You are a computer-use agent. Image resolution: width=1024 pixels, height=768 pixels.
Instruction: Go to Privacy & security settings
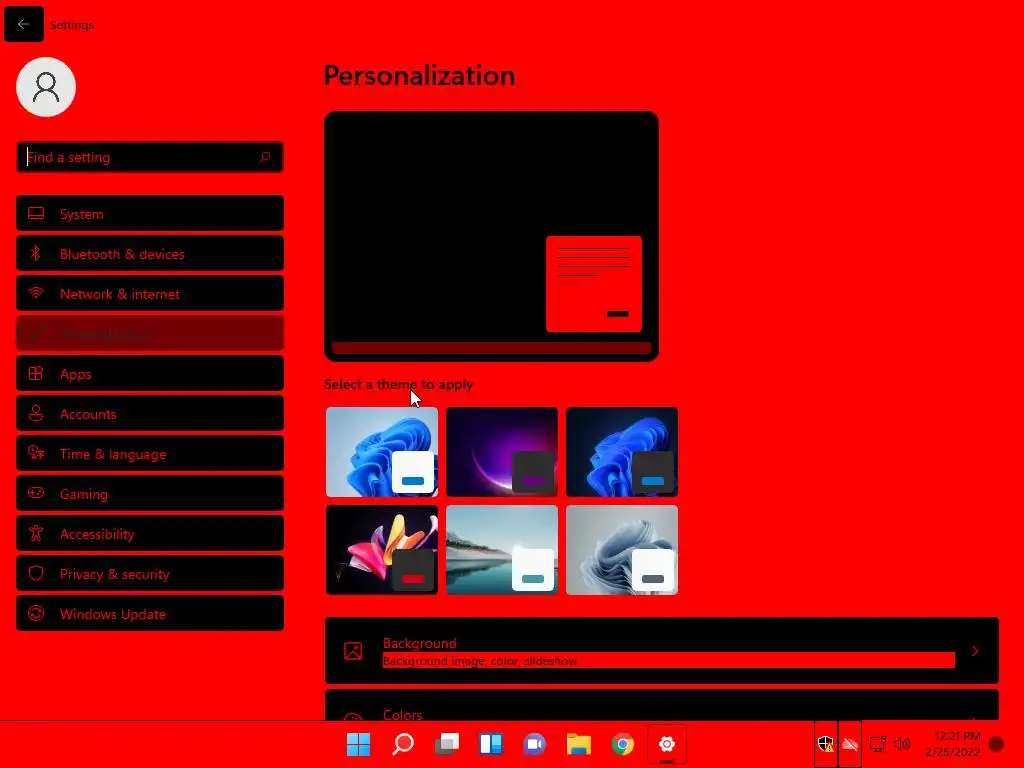150,573
